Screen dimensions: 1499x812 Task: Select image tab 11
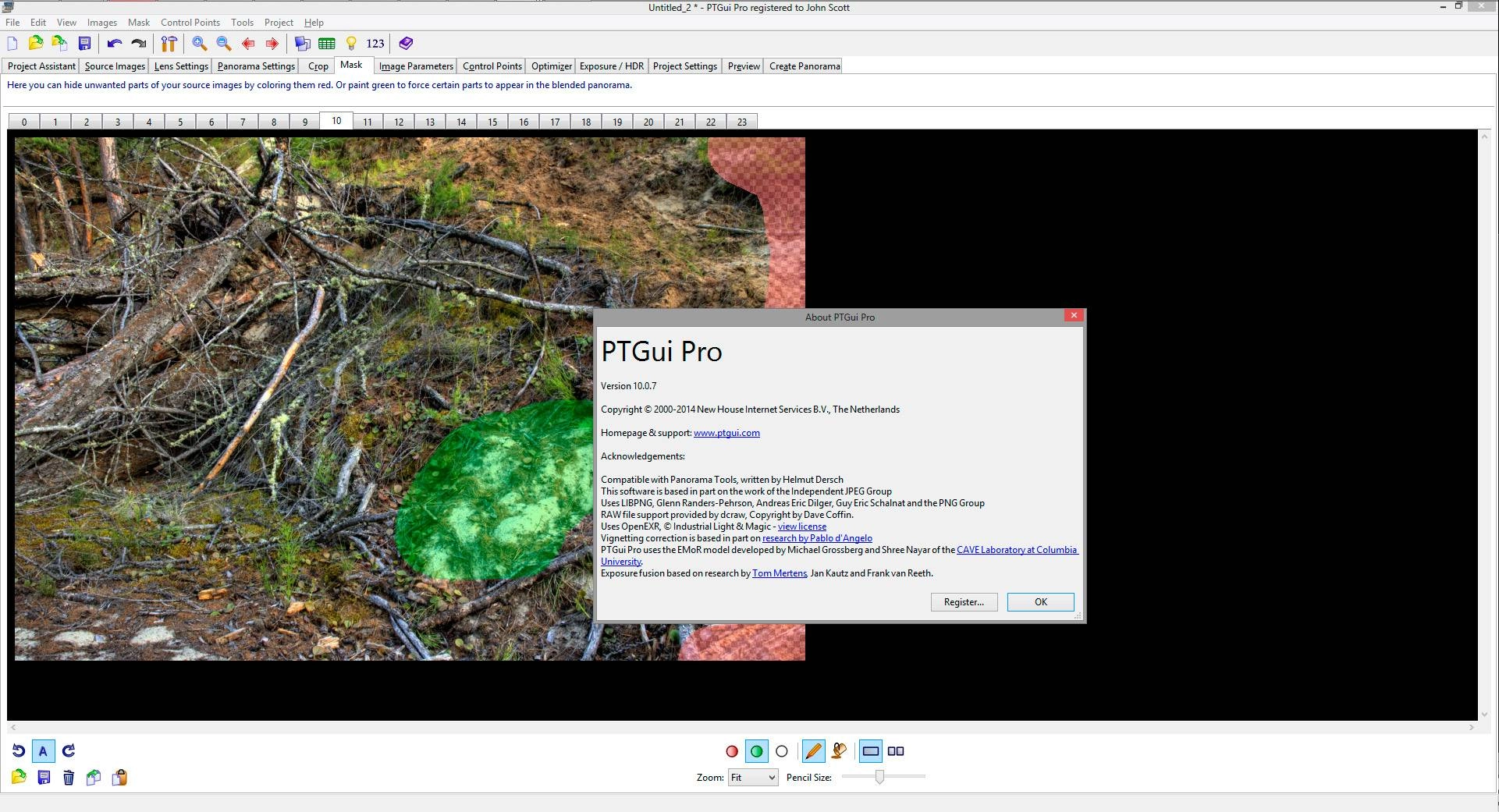368,122
